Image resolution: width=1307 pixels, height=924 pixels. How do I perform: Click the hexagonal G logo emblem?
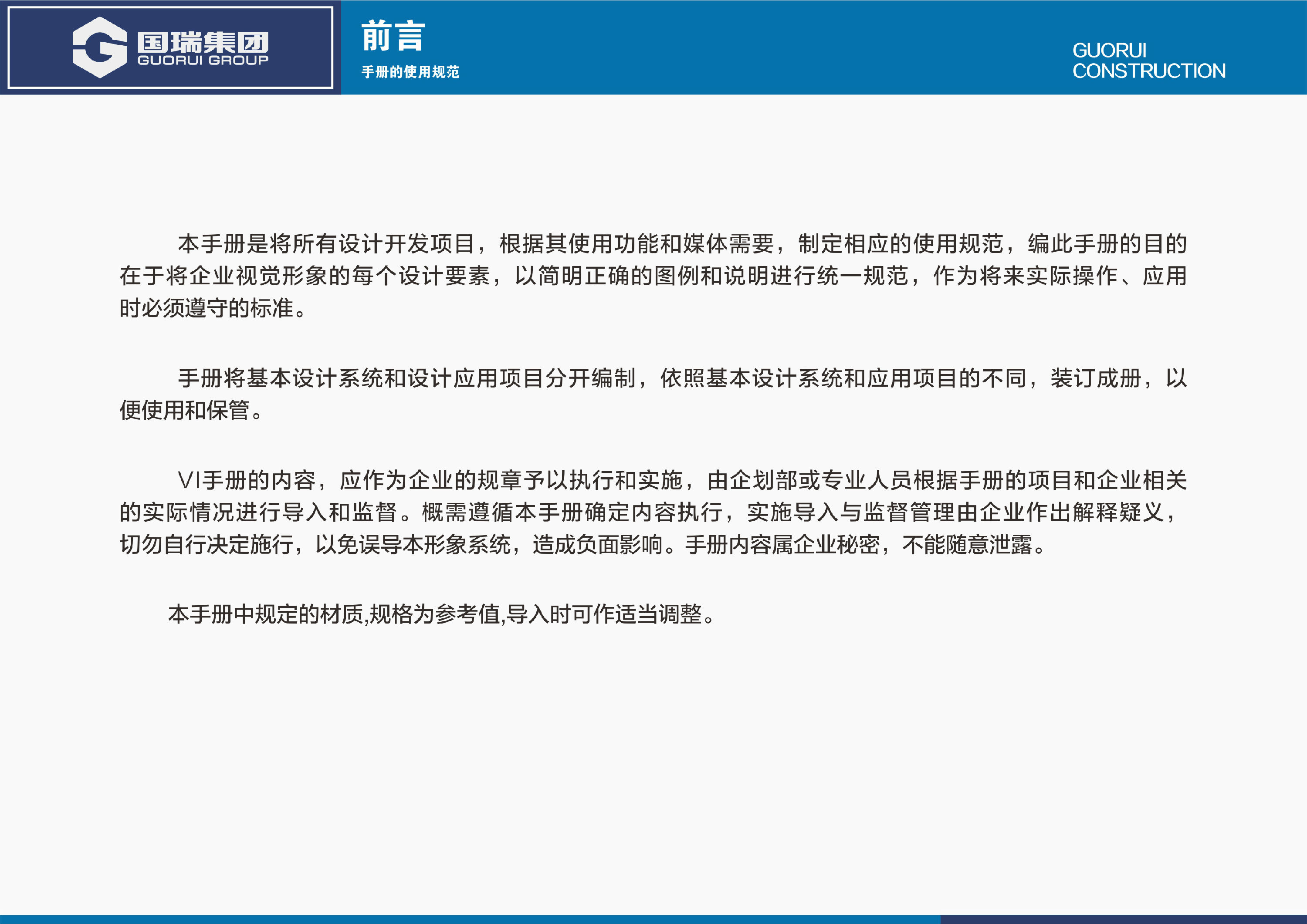pos(100,47)
